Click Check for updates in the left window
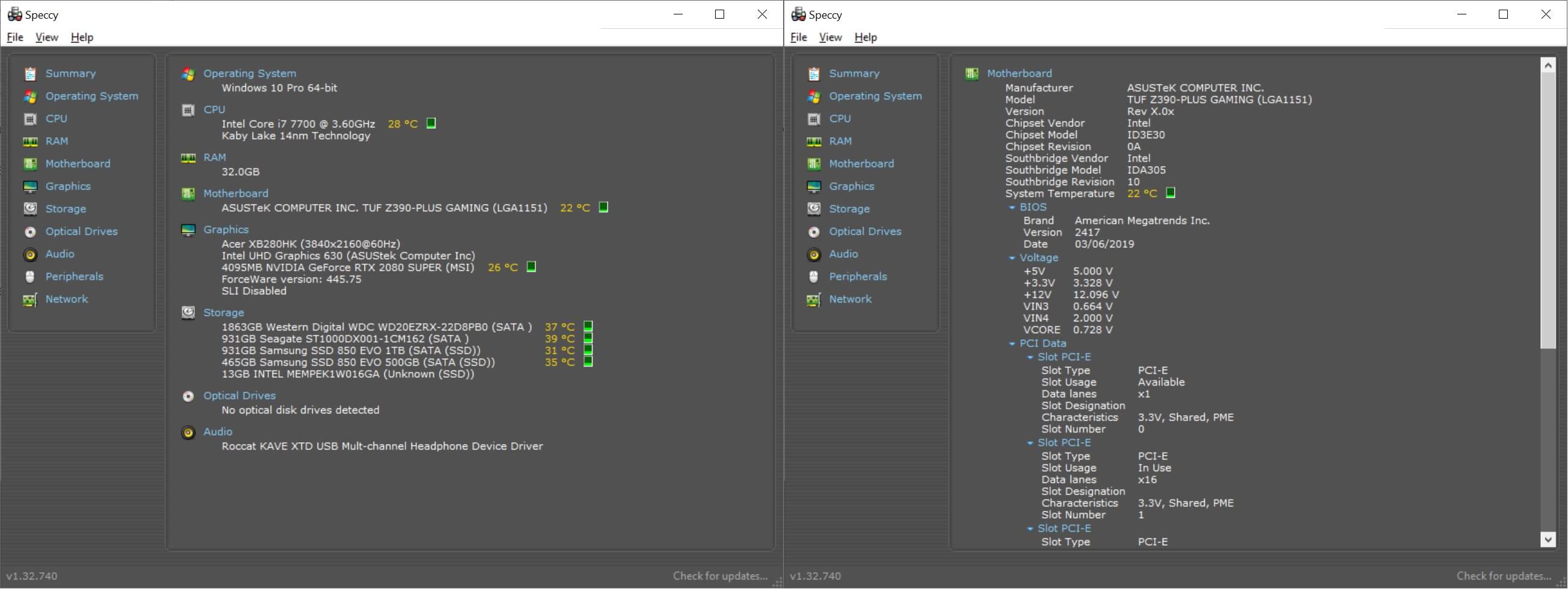The height and width of the screenshot is (589, 1568). [x=719, y=576]
